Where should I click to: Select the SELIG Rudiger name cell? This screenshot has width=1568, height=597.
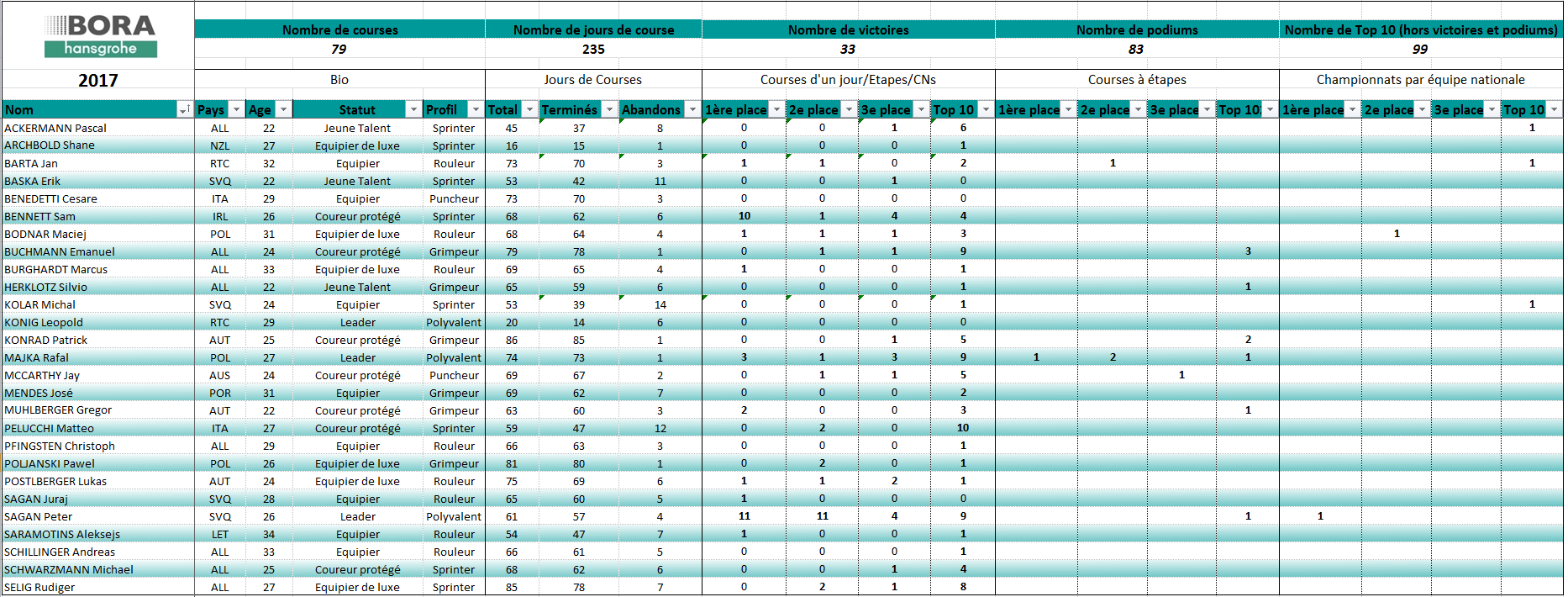coord(98,587)
